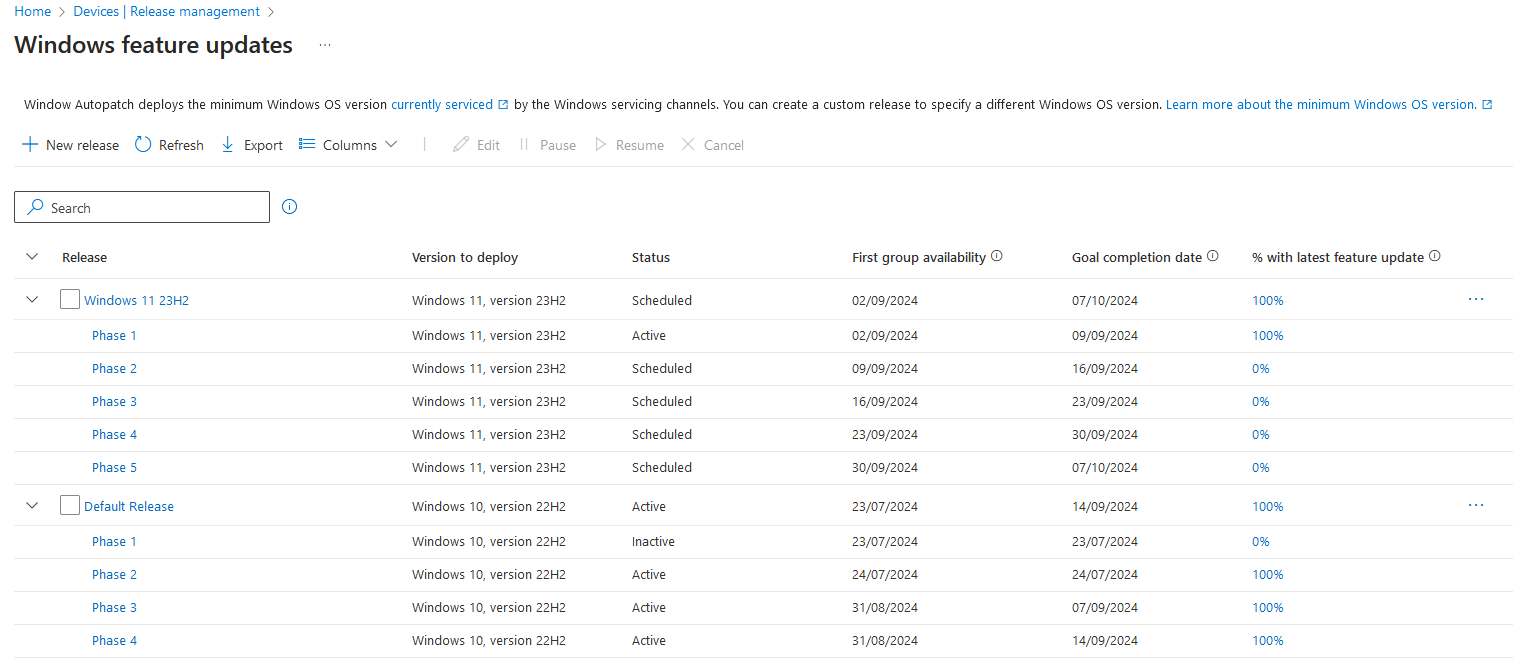
Task: Click the info icon beside the search box
Action: 289,206
